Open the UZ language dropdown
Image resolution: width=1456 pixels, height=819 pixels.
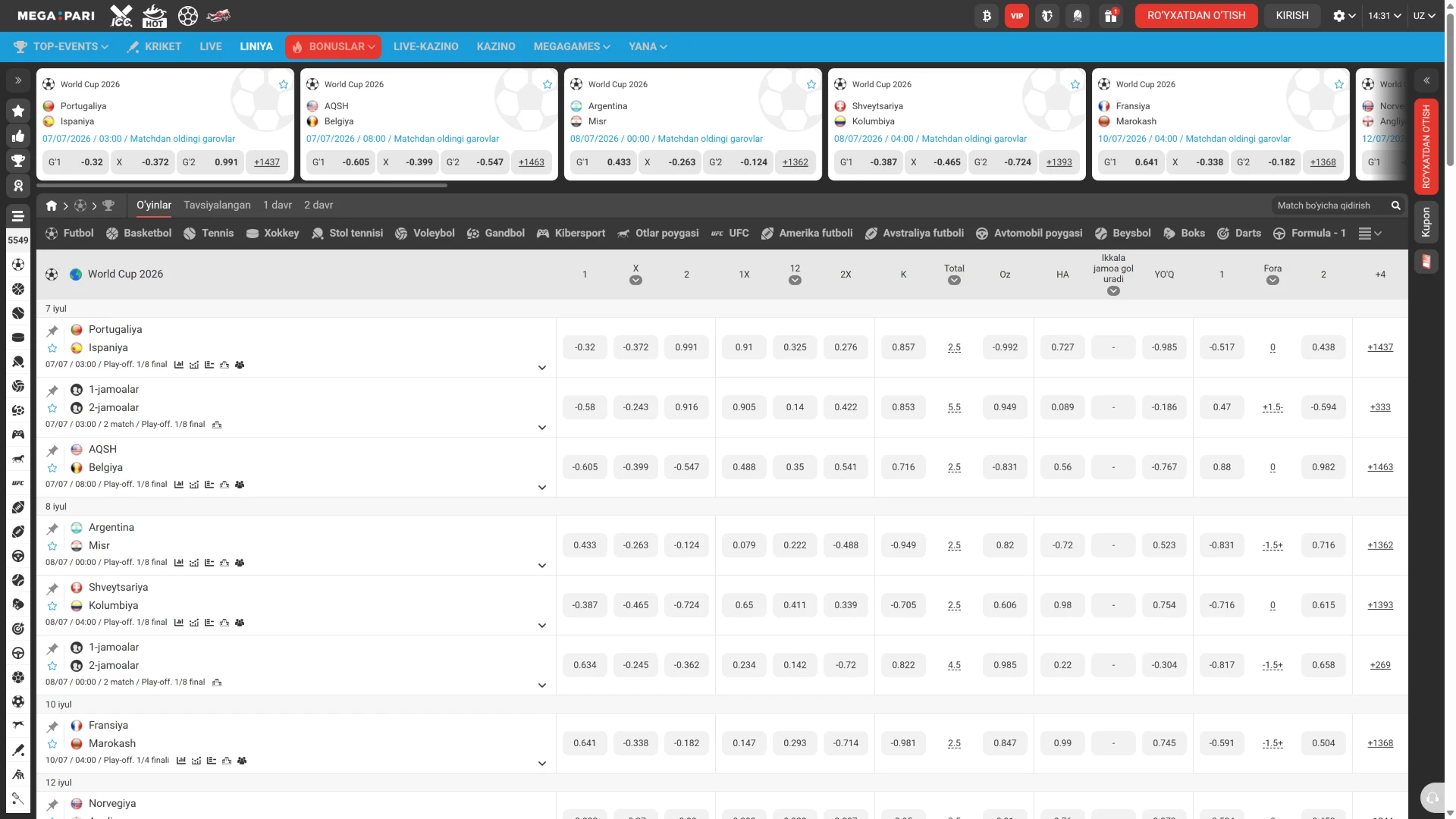pos(1424,16)
